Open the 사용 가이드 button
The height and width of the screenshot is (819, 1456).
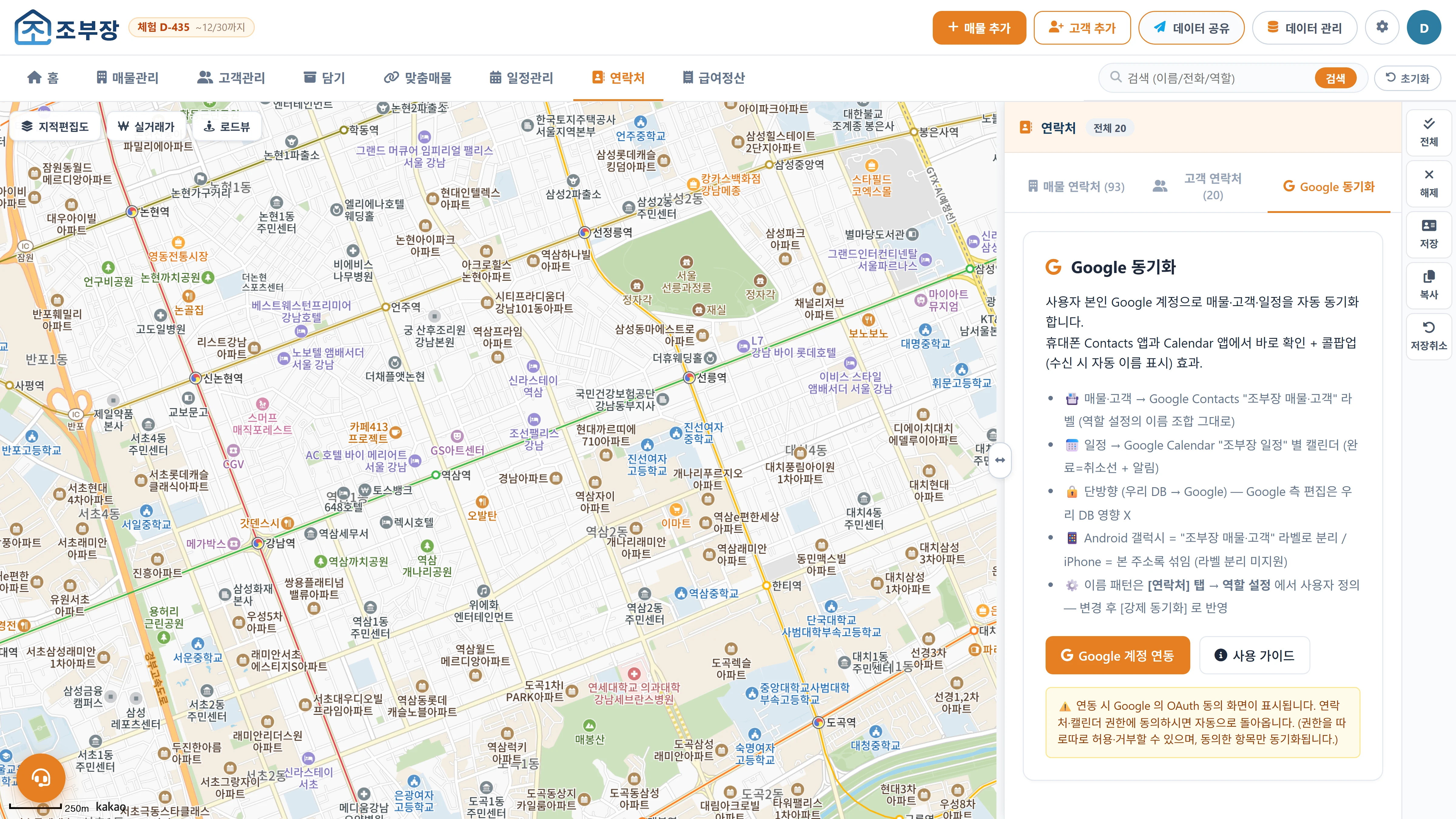1254,655
